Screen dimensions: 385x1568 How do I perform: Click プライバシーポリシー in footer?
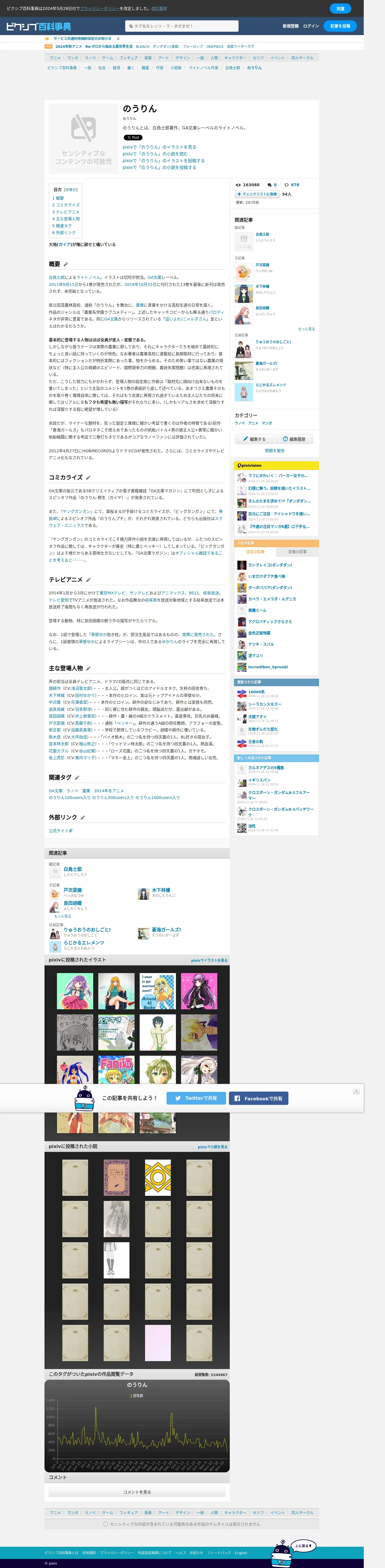pos(116,1553)
